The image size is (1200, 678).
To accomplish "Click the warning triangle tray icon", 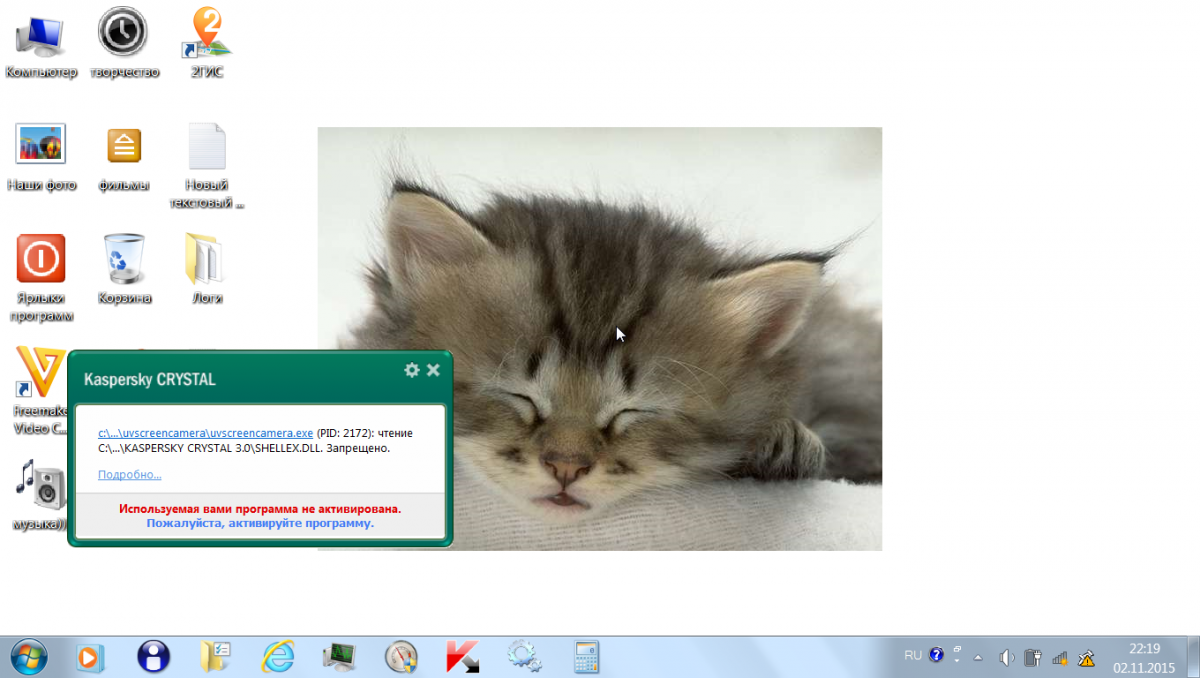I will click(x=1086, y=658).
